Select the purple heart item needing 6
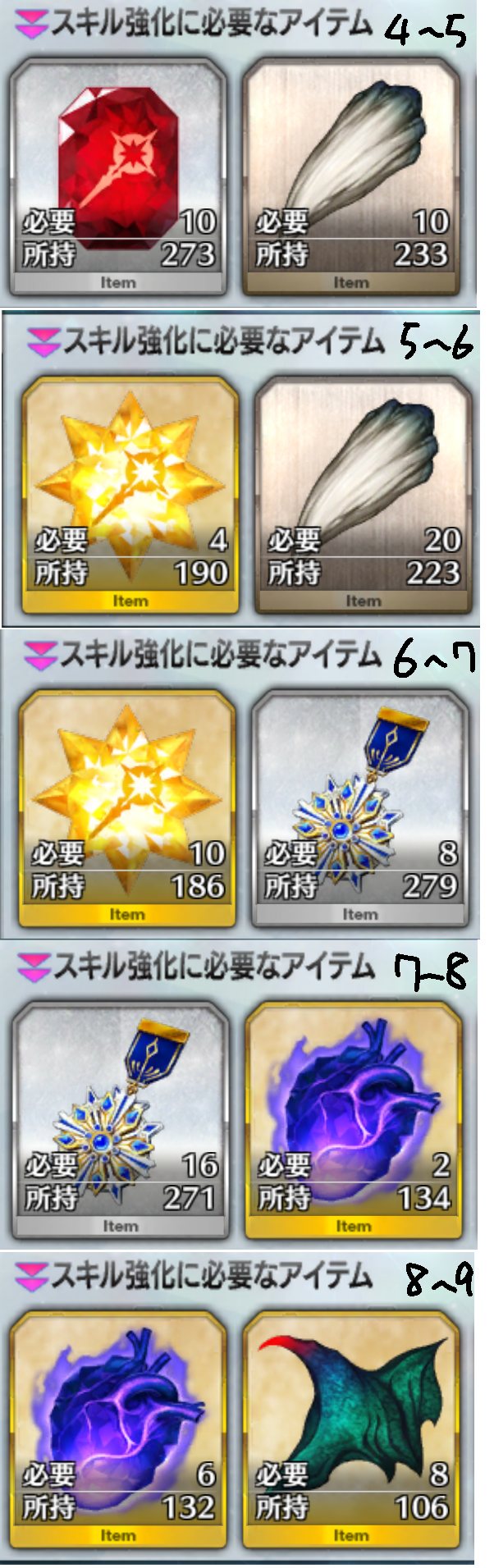Image resolution: width=494 pixels, height=1568 pixels. coord(118,1429)
